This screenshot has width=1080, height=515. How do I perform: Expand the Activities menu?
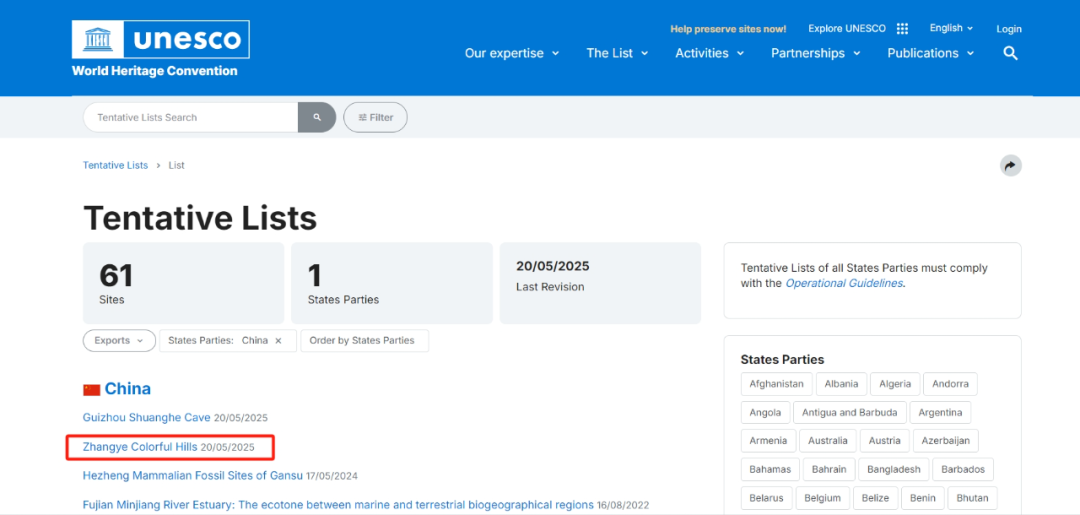709,53
